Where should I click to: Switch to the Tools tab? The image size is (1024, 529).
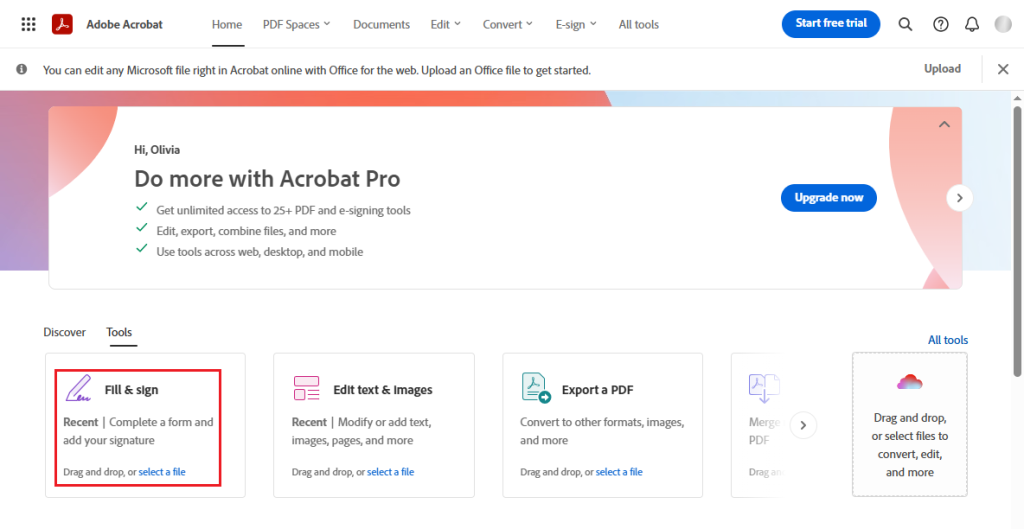[120, 332]
